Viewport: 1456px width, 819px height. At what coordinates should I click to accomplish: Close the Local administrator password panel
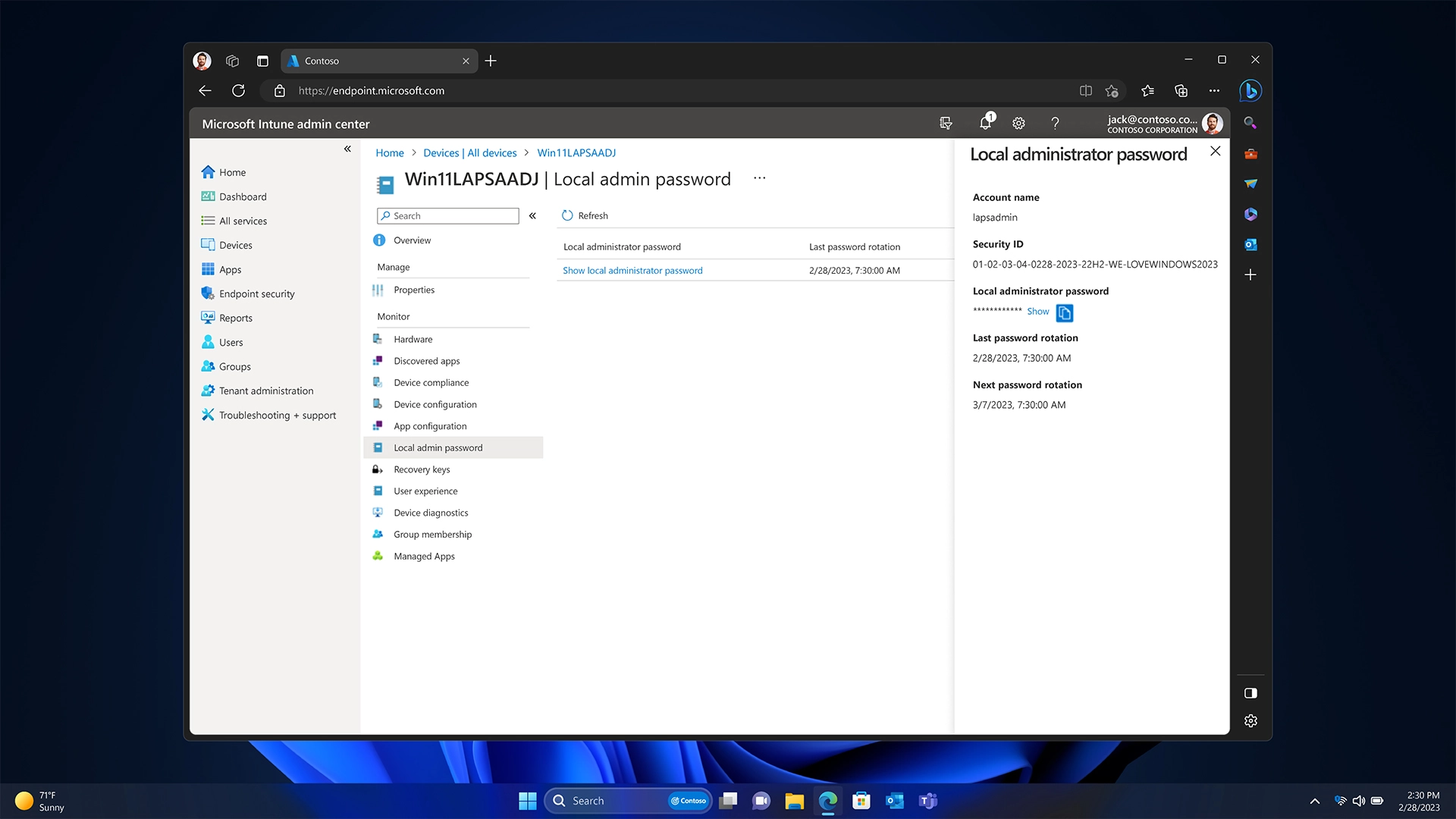1216,151
